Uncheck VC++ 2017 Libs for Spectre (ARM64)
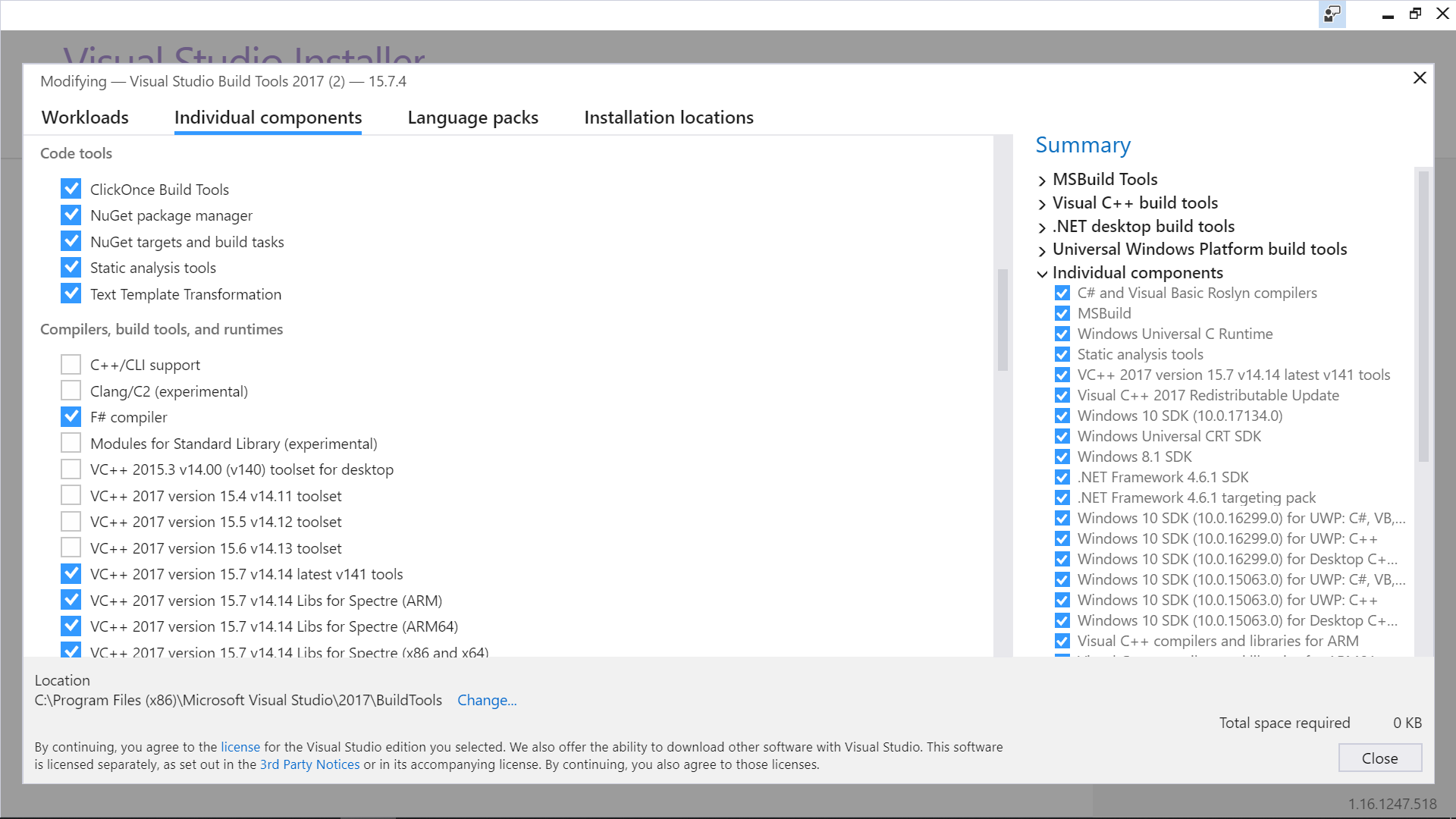1456x819 pixels. 71,626
